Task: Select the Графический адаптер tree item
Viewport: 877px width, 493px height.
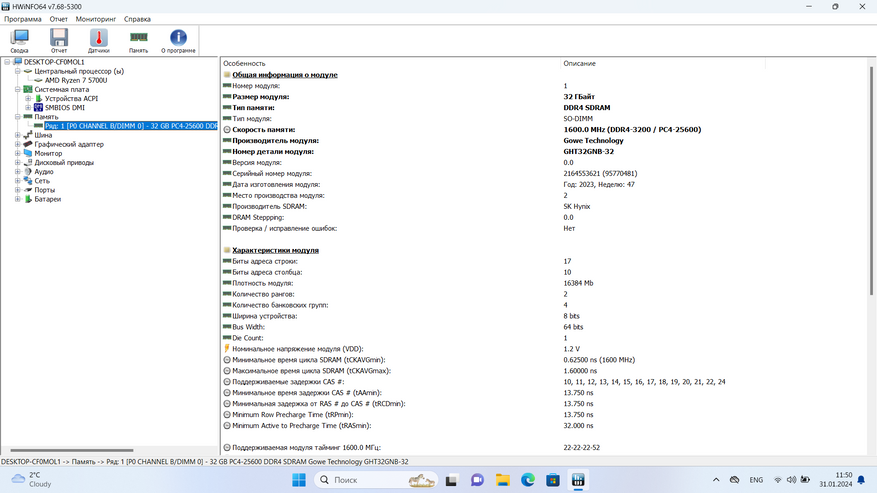Action: (69, 144)
